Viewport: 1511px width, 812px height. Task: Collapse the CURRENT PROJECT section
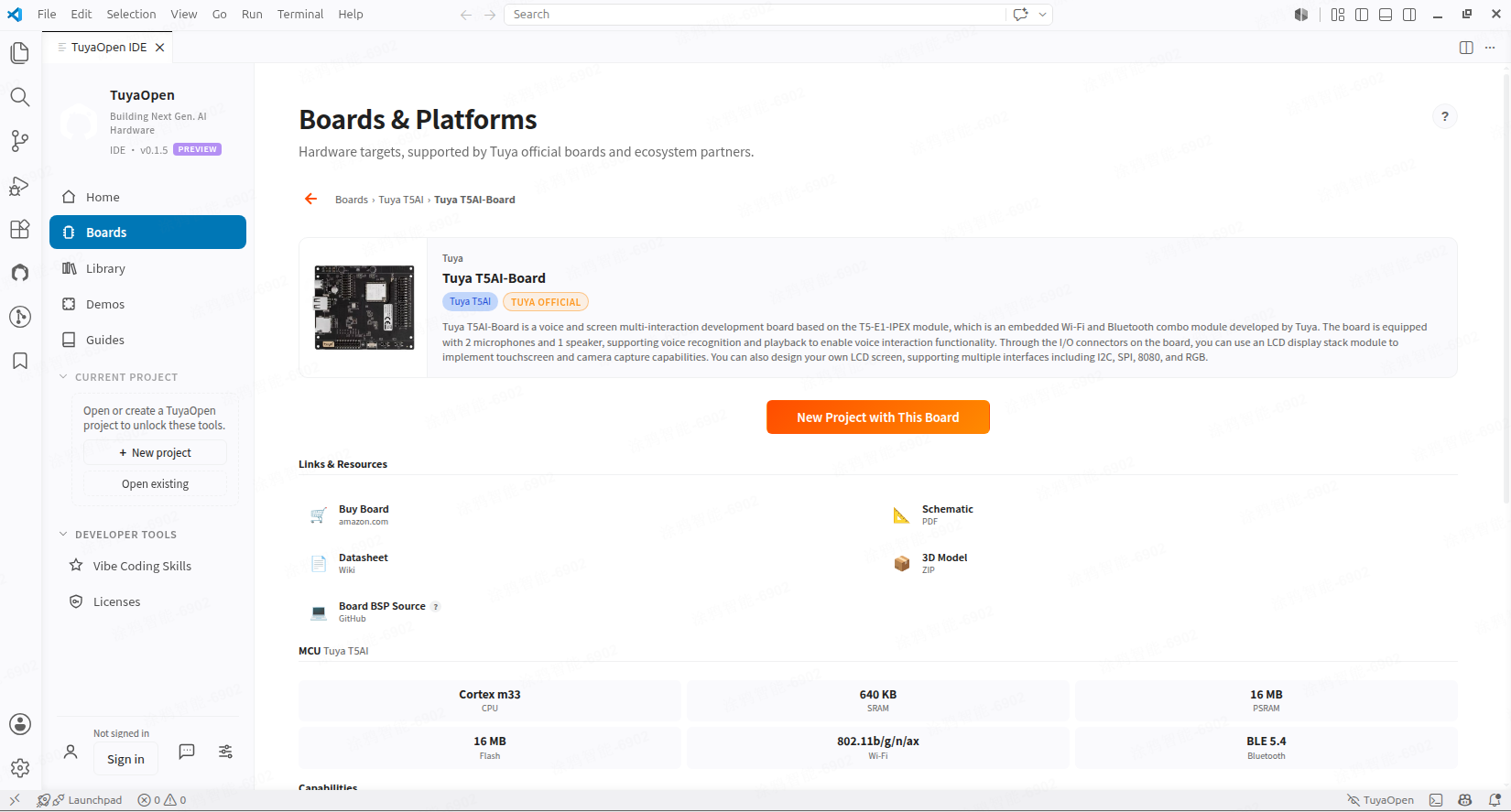[119, 377]
